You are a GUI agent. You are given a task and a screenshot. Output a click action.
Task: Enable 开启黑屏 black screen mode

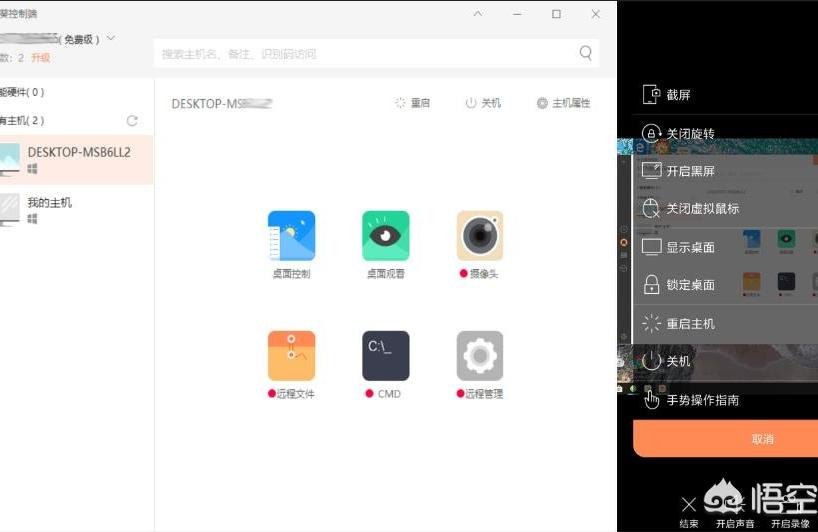690,171
